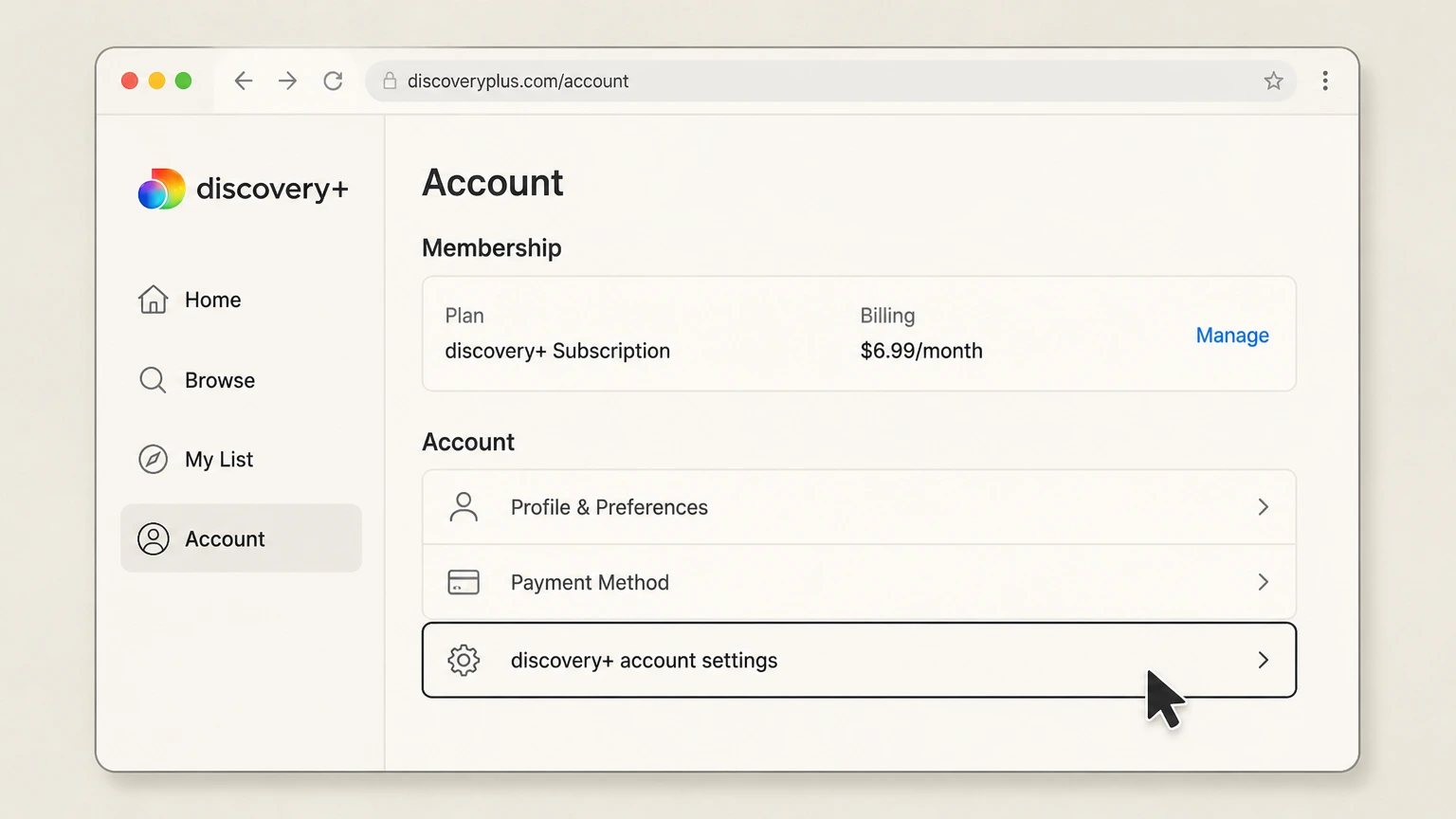The height and width of the screenshot is (819, 1456).
Task: Open Profile & Preferences row
Action: 859,507
